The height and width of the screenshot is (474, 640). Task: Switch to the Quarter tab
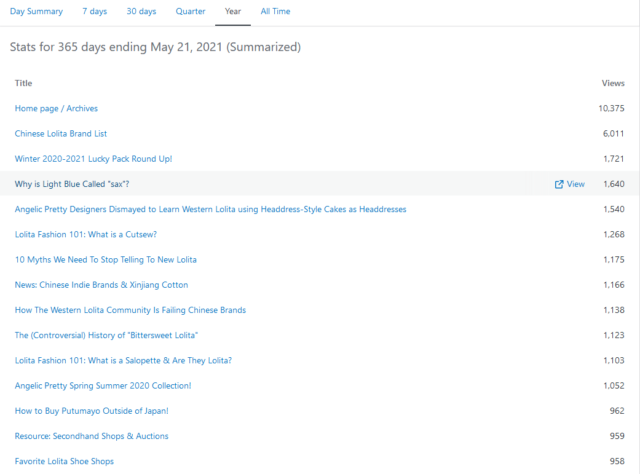[x=190, y=11]
